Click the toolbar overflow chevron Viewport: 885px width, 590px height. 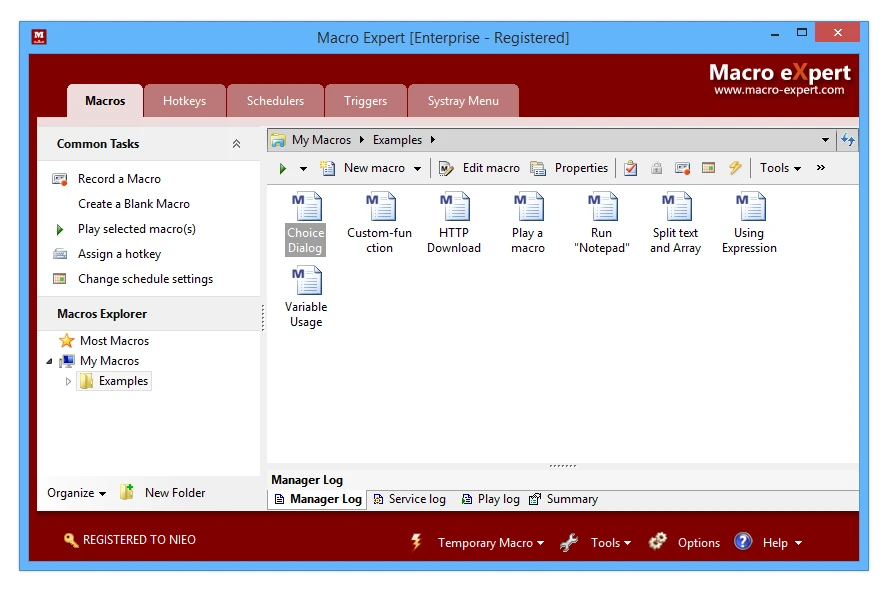point(821,168)
